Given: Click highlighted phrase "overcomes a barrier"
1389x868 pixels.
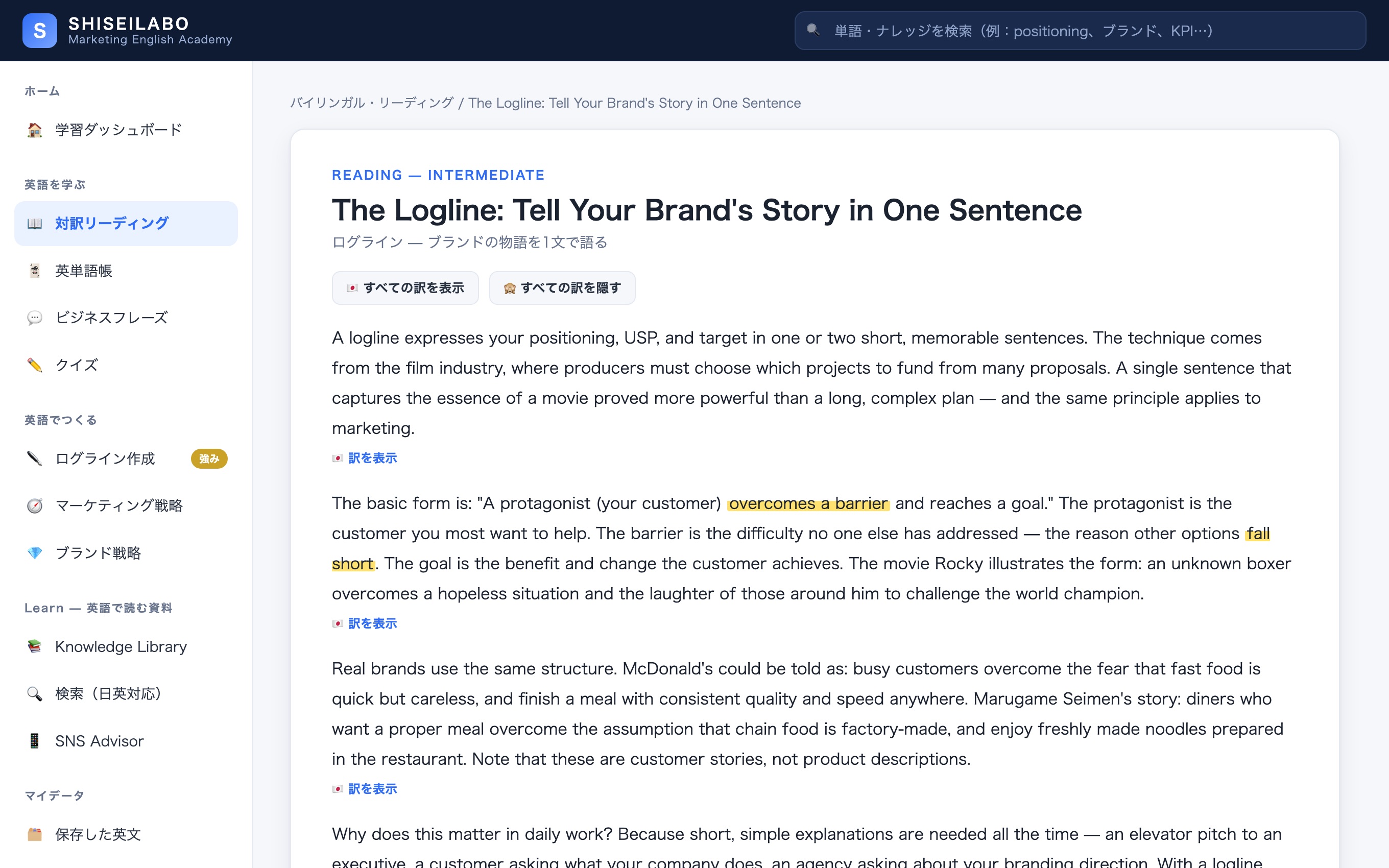Looking at the screenshot, I should point(808,503).
